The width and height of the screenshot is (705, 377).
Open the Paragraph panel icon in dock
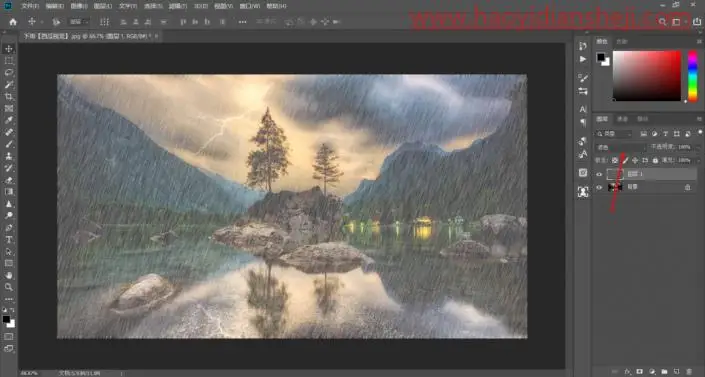[583, 122]
